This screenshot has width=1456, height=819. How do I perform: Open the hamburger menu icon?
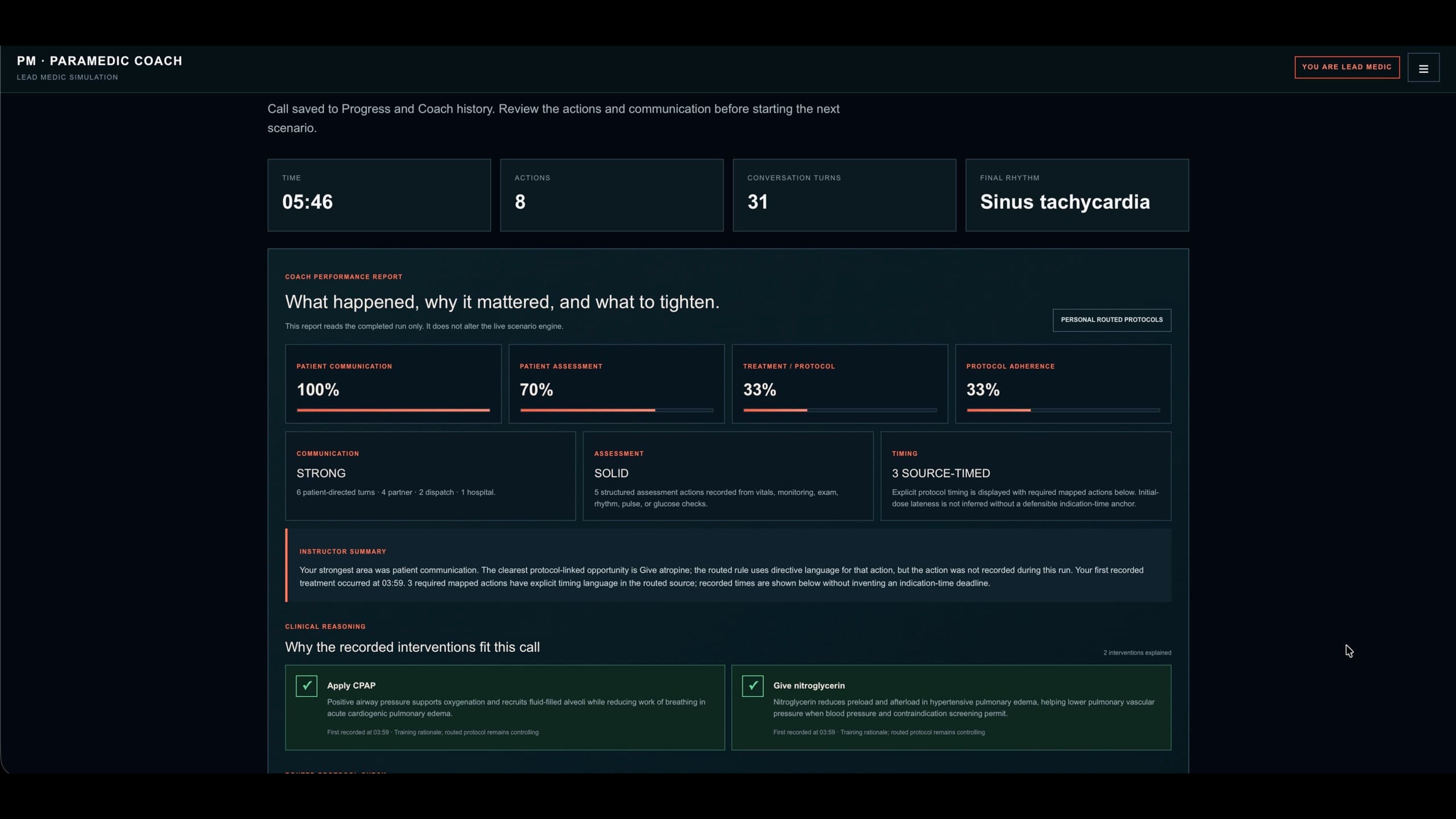1423,68
